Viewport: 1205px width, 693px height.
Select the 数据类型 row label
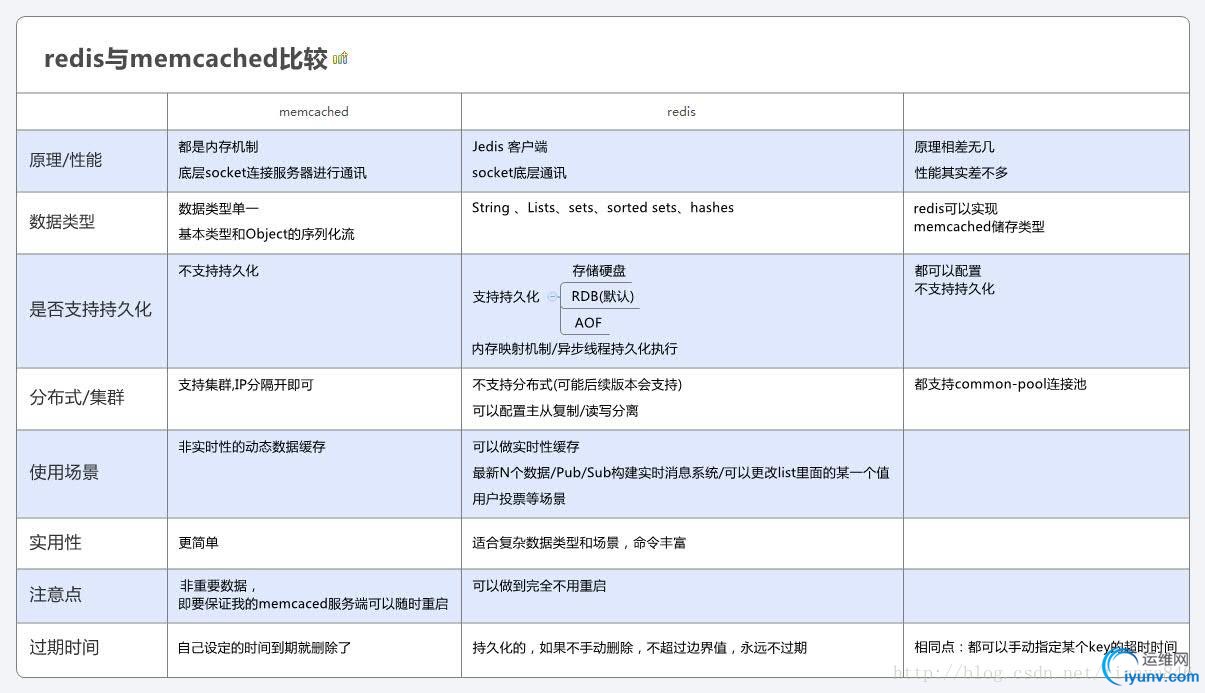62,222
